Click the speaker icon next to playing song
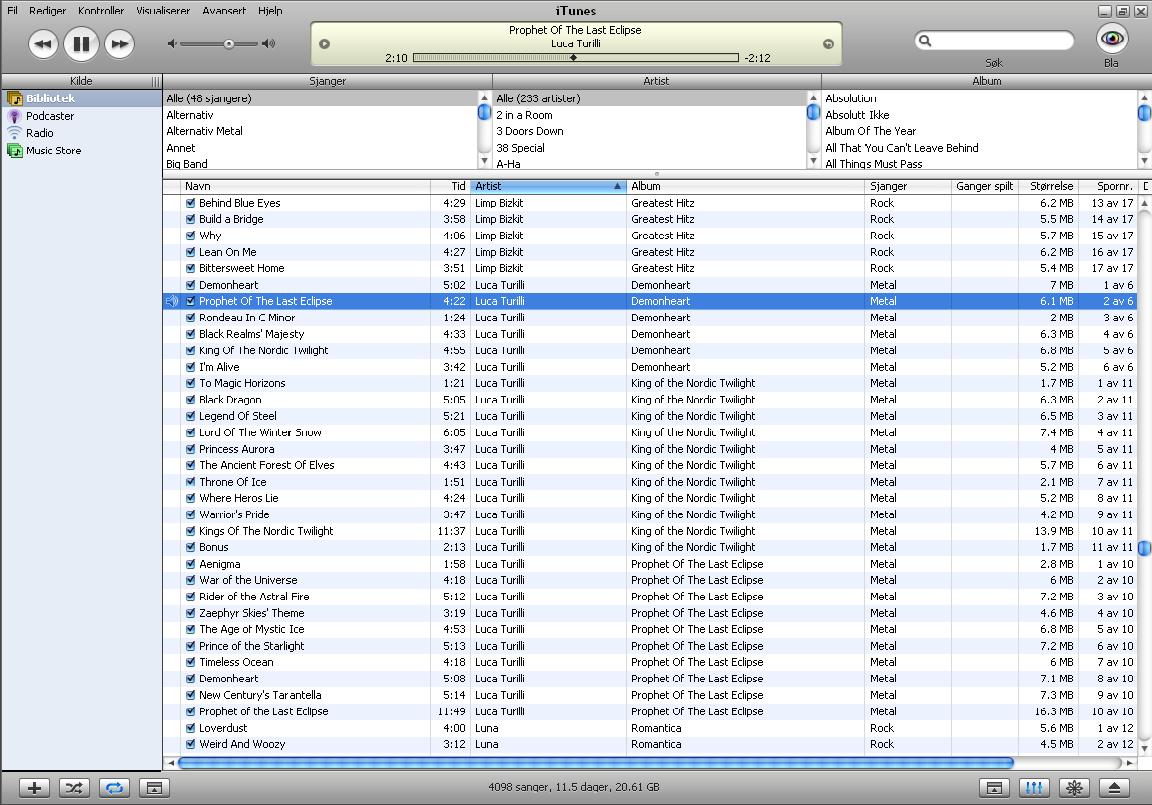This screenshot has height=805, width=1152. click(x=172, y=301)
